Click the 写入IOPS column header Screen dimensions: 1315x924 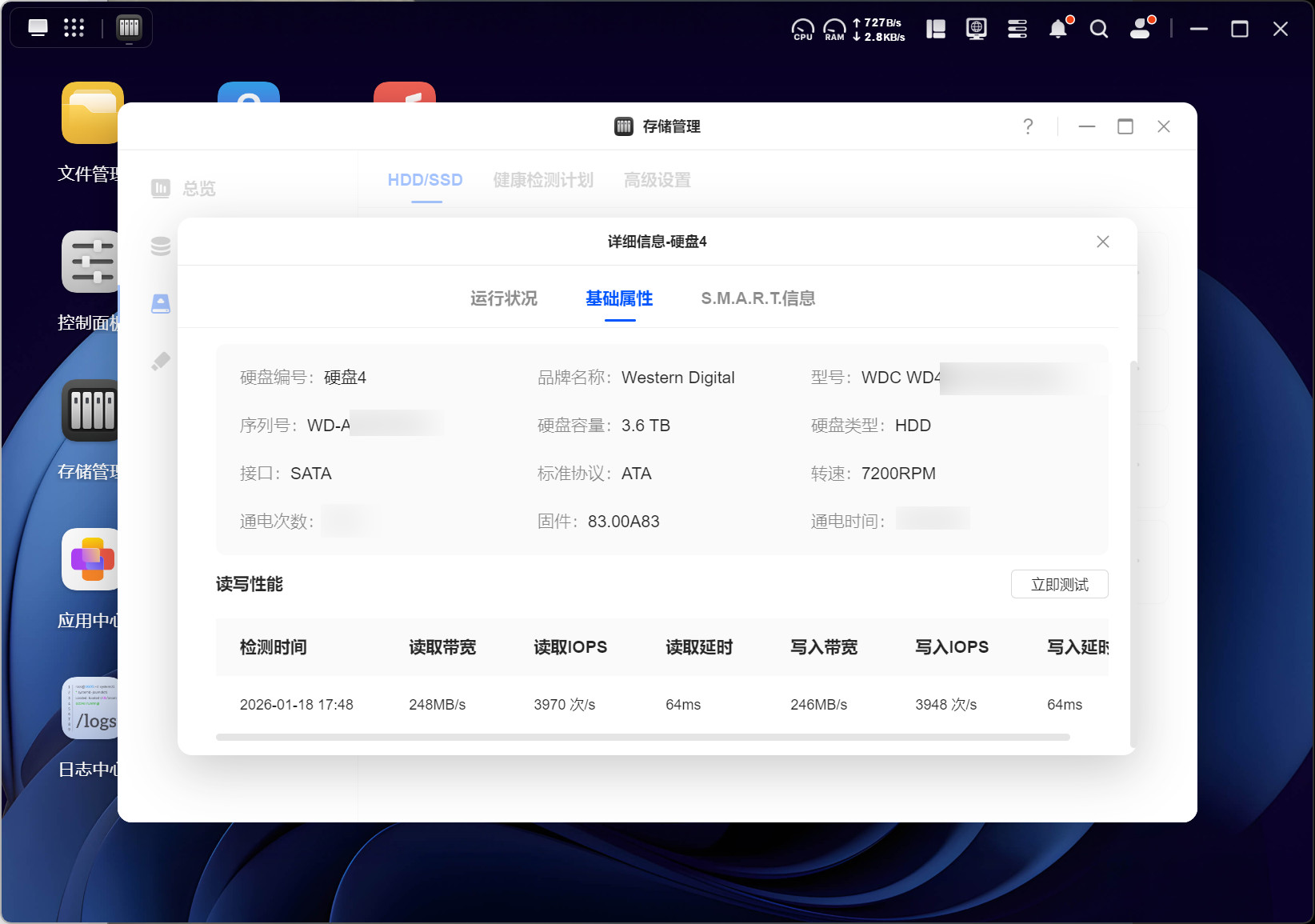952,647
